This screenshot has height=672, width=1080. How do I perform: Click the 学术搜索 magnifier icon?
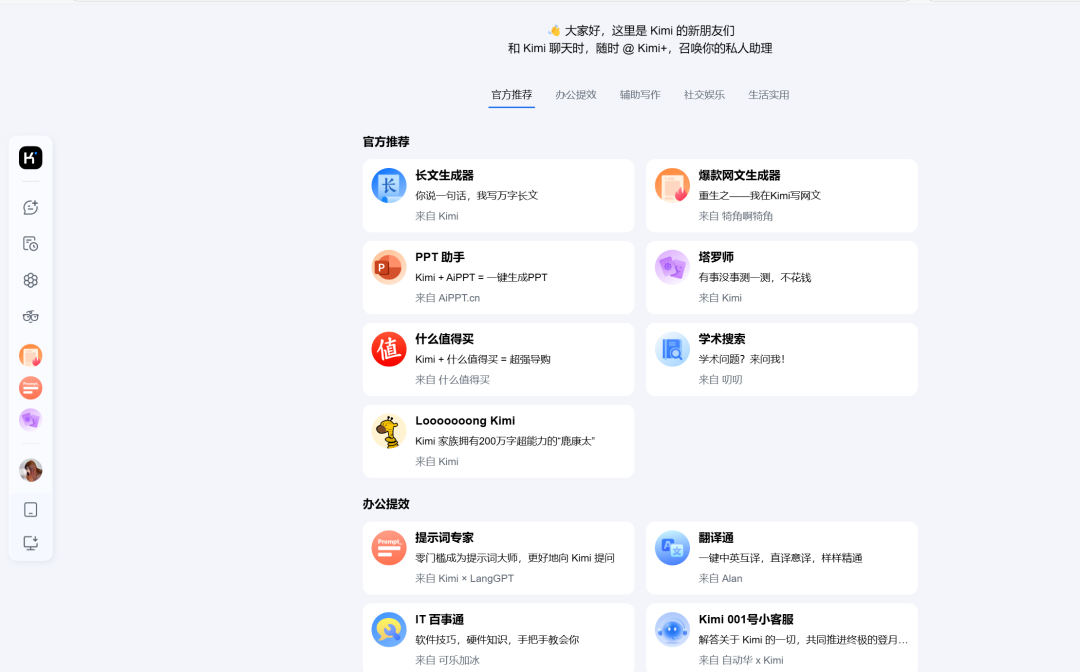point(671,350)
